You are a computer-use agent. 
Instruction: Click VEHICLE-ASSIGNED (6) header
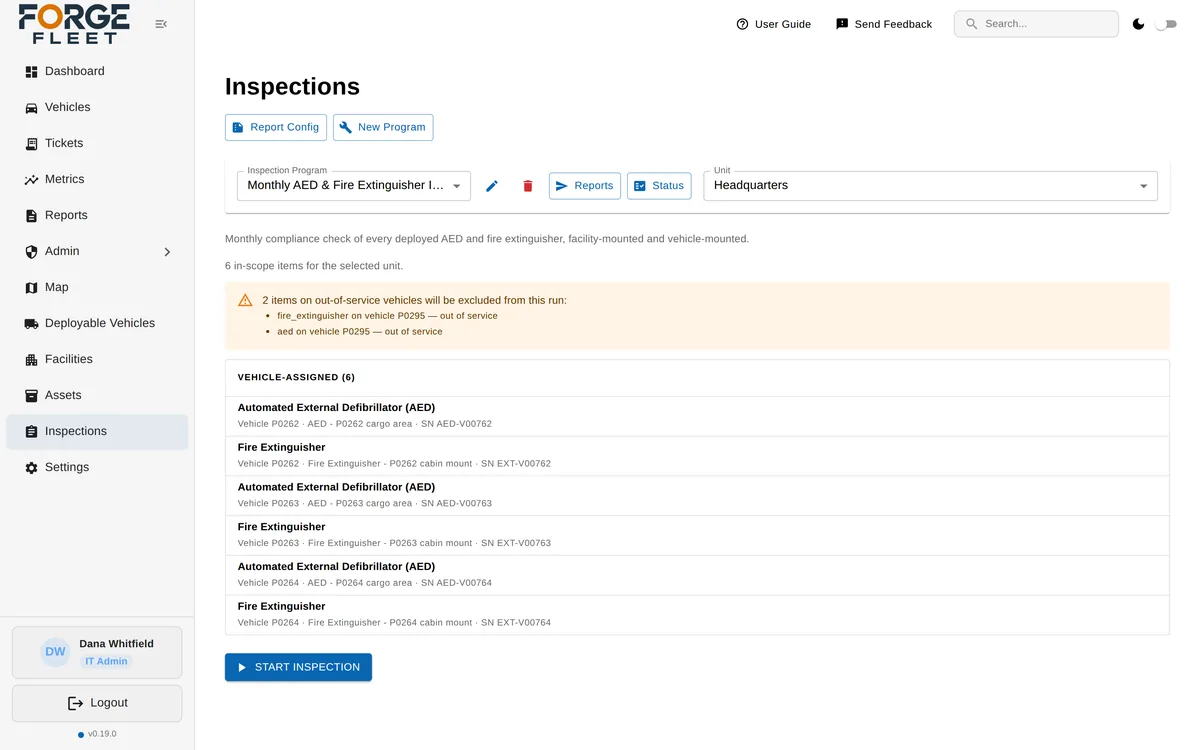coord(296,378)
